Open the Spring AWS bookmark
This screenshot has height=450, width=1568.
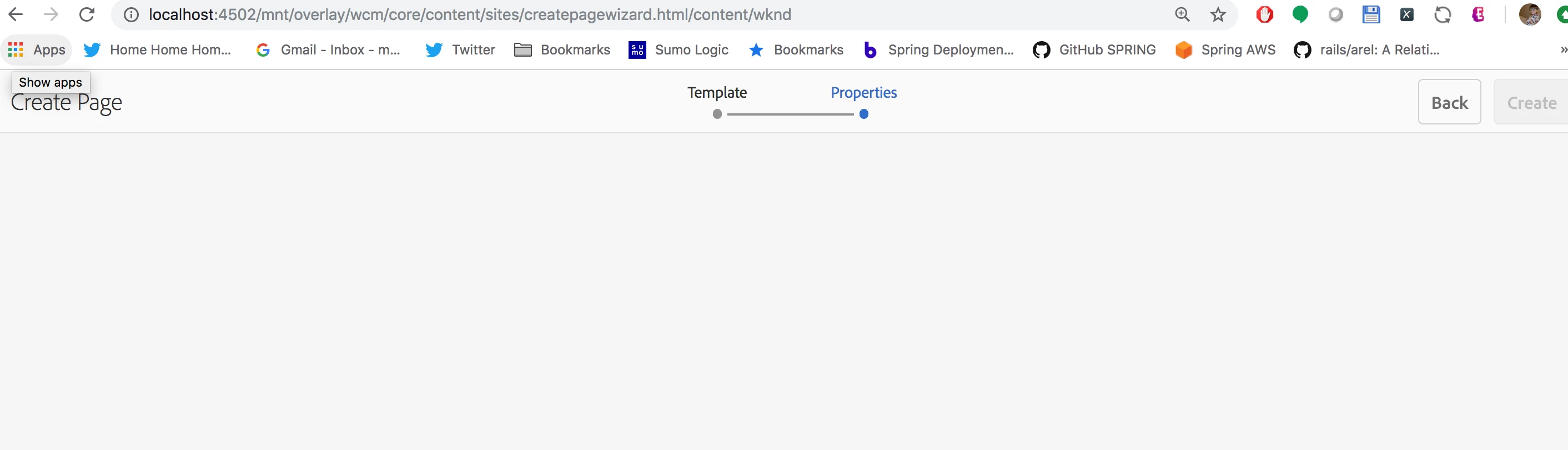[1225, 50]
